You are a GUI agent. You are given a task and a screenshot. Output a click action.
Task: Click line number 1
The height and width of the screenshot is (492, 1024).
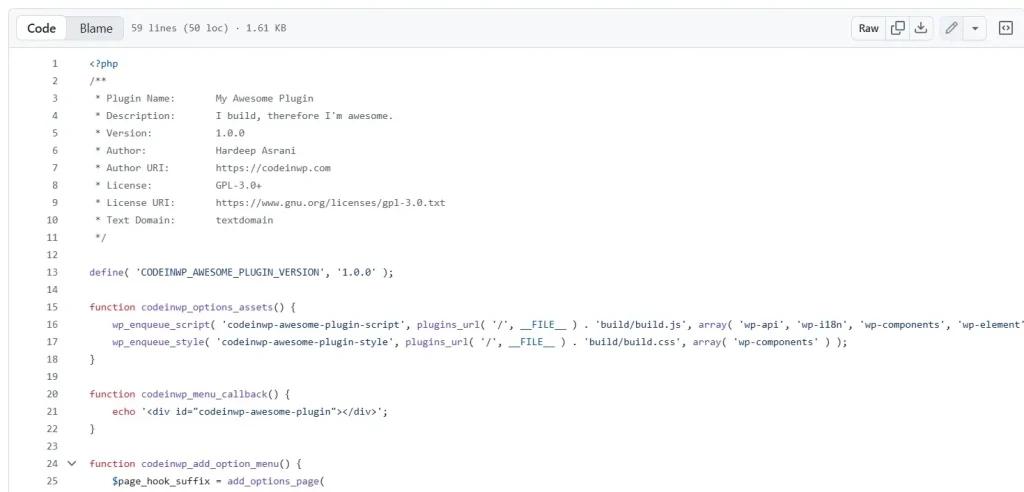coord(55,63)
